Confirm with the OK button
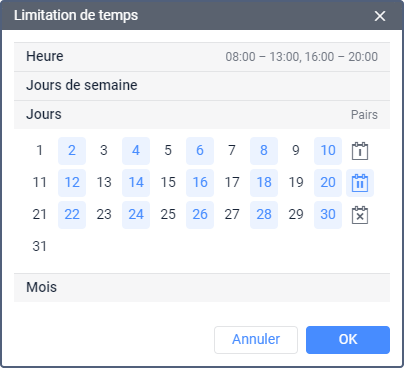This screenshot has height=368, width=404. pos(348,340)
